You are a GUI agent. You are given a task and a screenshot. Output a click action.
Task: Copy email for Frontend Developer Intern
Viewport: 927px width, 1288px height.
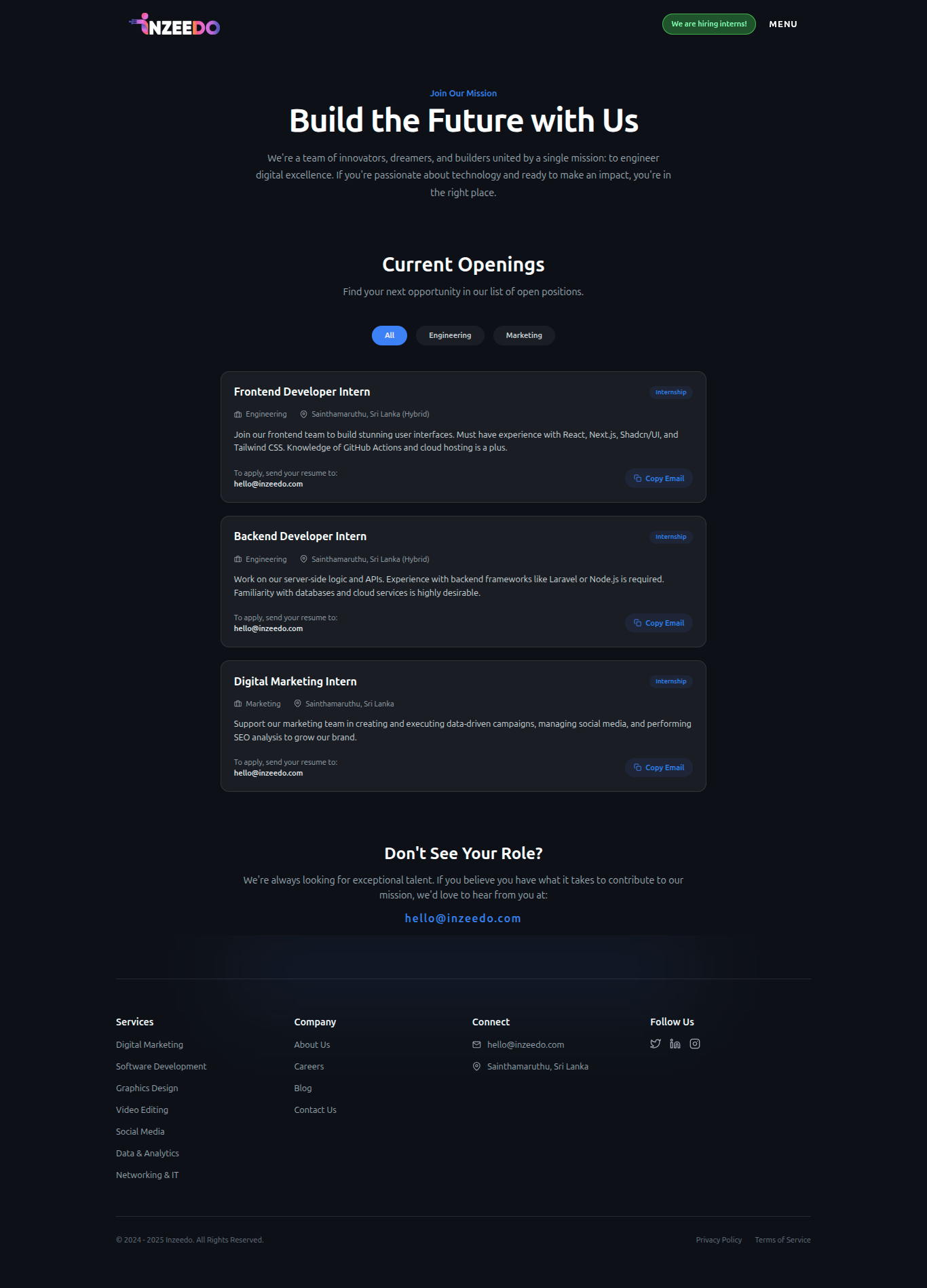658,478
